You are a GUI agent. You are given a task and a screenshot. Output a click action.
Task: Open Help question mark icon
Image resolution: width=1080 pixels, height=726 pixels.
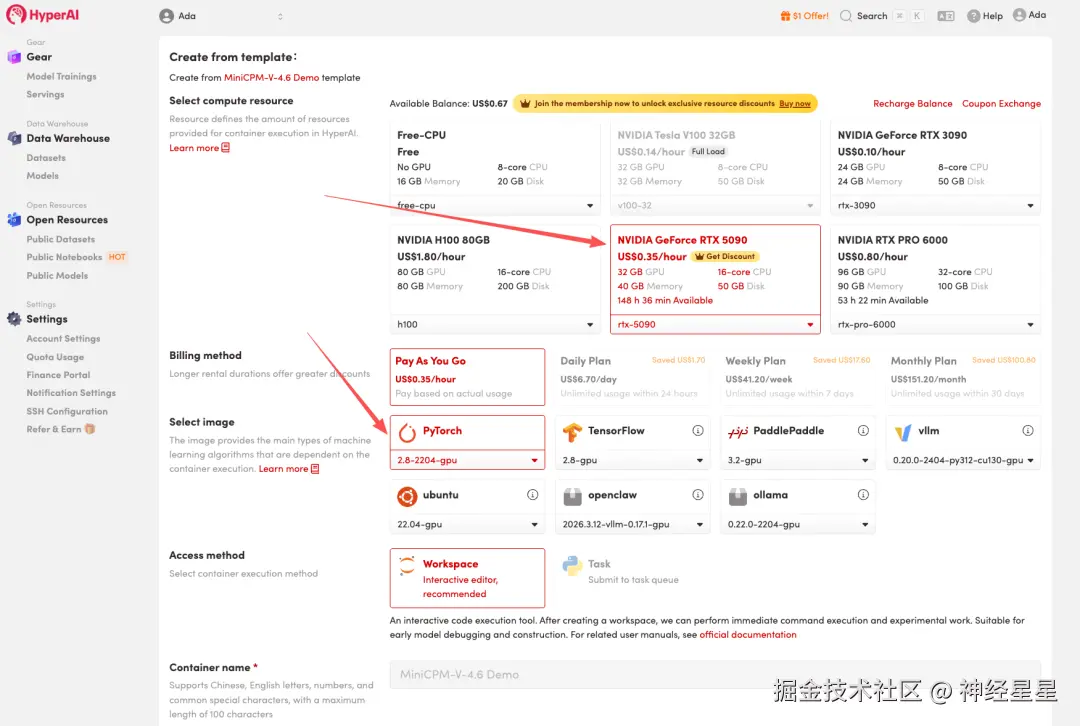tap(973, 16)
